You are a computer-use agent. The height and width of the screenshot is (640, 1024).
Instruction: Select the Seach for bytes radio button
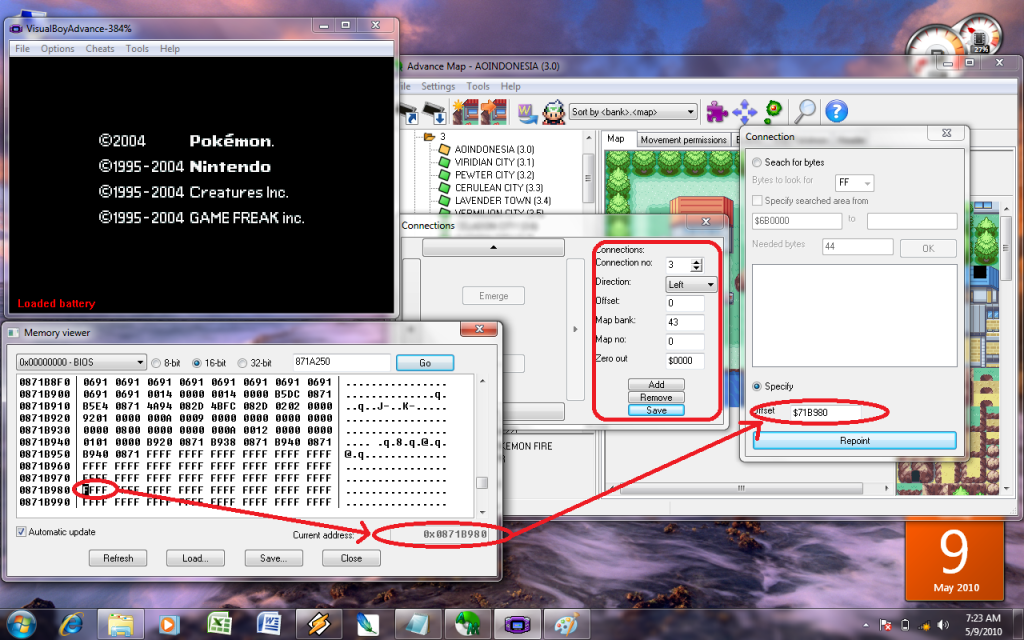(757, 163)
